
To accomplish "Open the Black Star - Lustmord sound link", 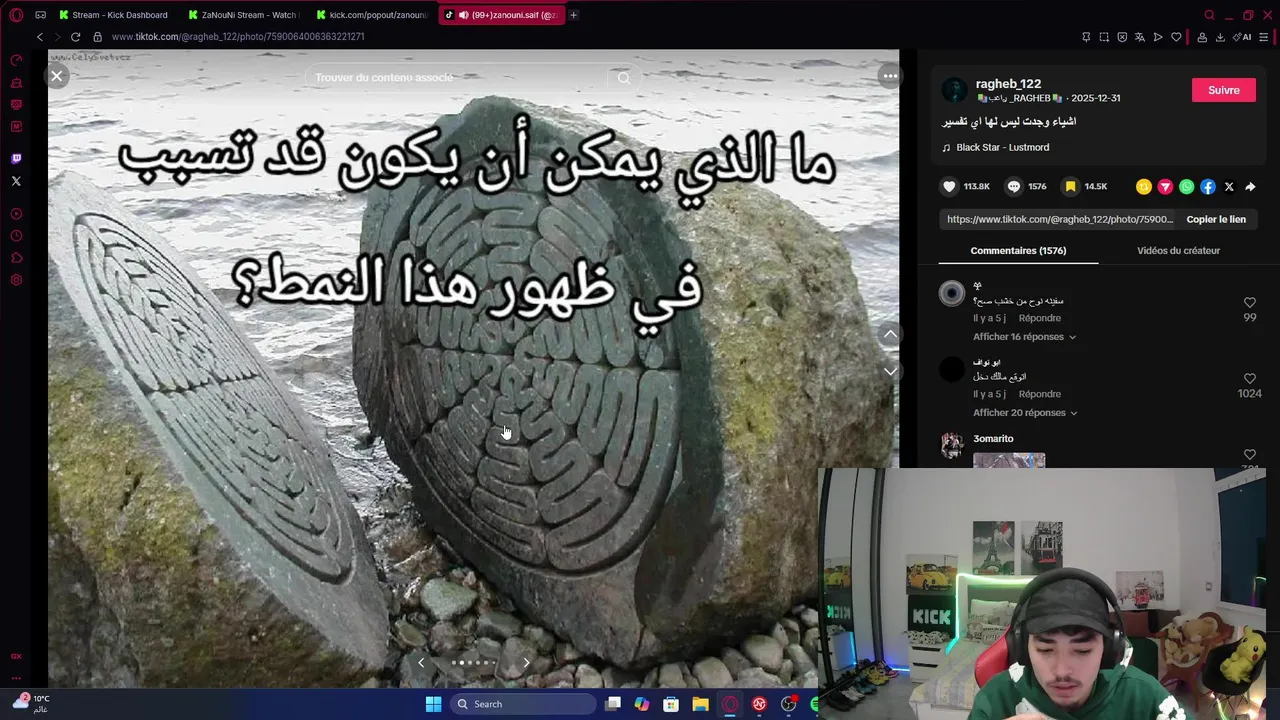I will pos(1002,147).
